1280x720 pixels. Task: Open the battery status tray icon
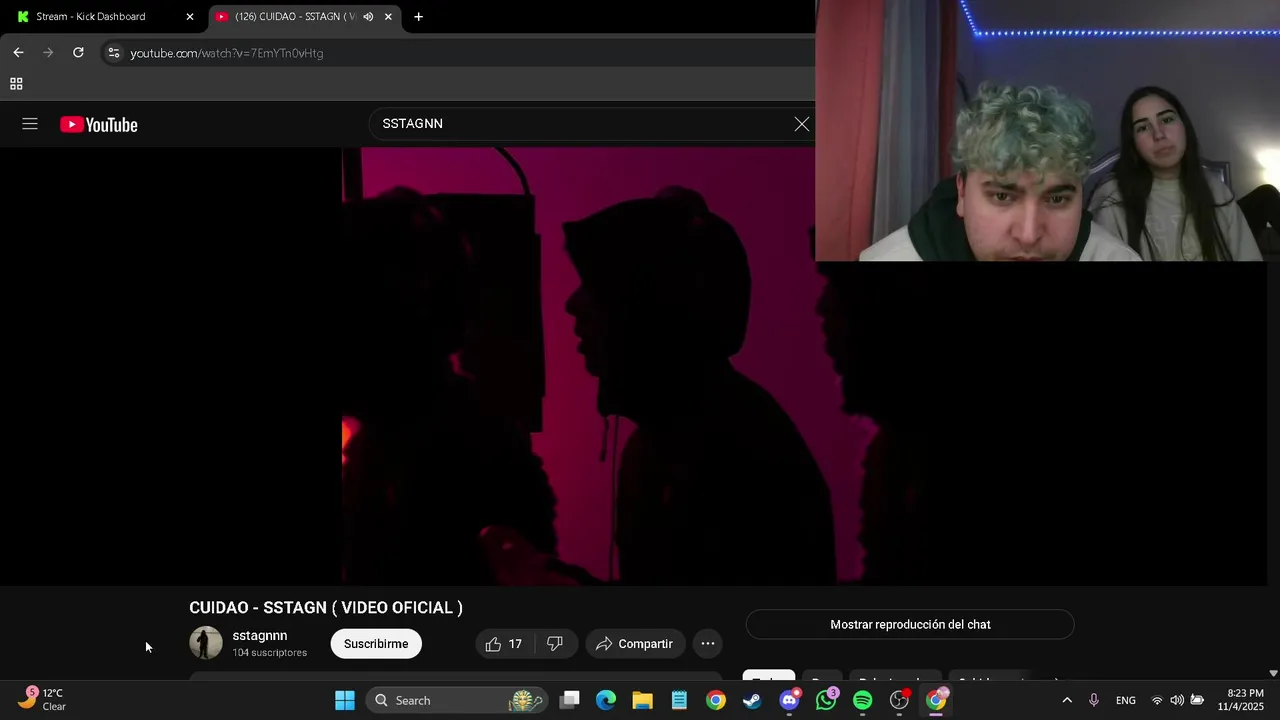pos(1197,700)
